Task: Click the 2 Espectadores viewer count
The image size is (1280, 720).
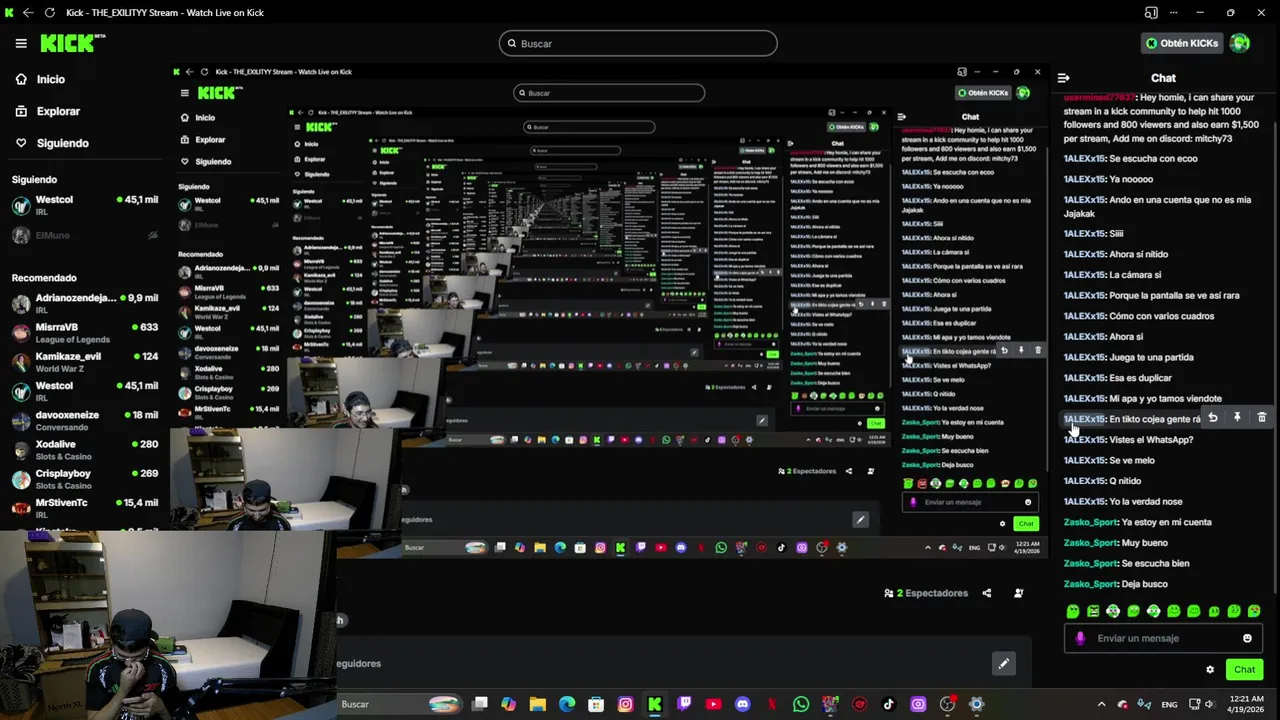Action: [x=926, y=593]
